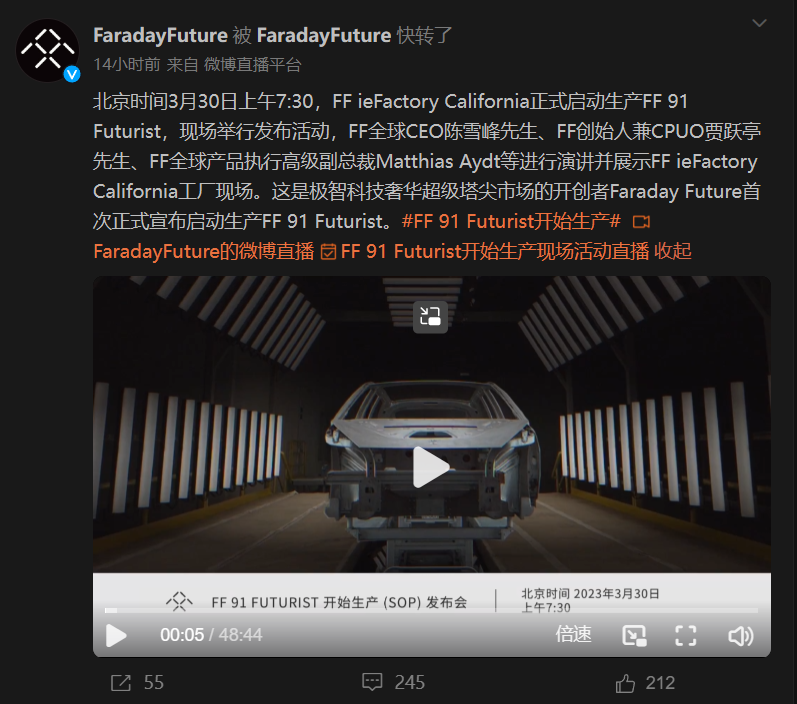Open the FaradayFuture profile avatar
The image size is (797, 704).
48,50
